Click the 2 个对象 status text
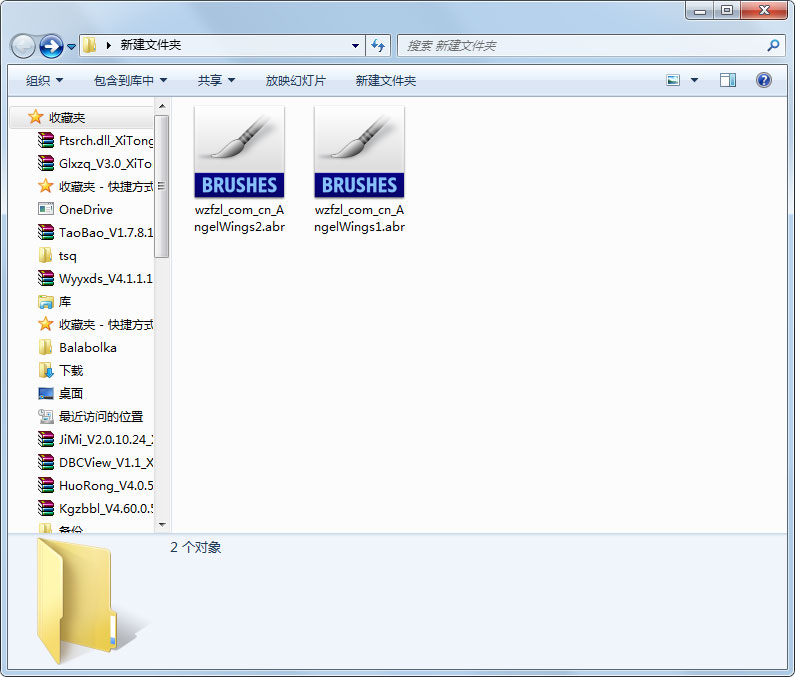 coord(196,547)
